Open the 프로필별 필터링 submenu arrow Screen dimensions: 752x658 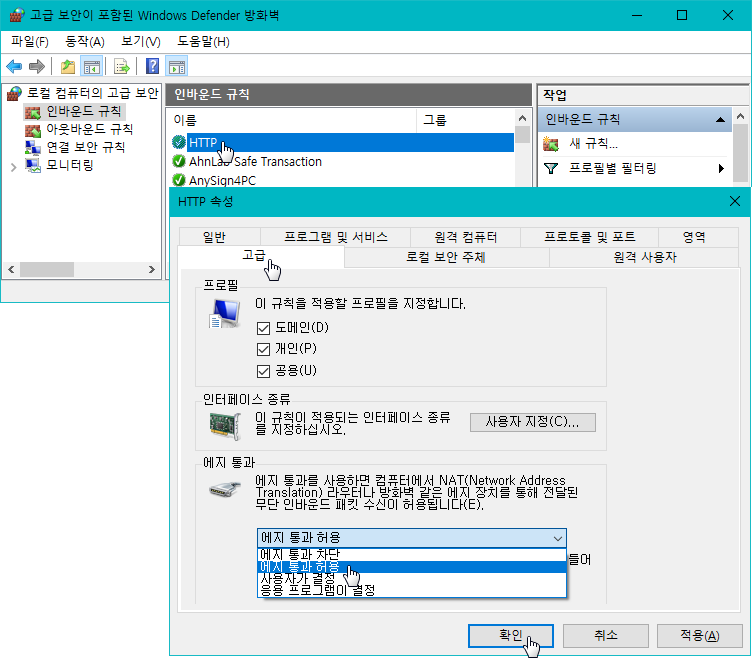(x=721, y=168)
